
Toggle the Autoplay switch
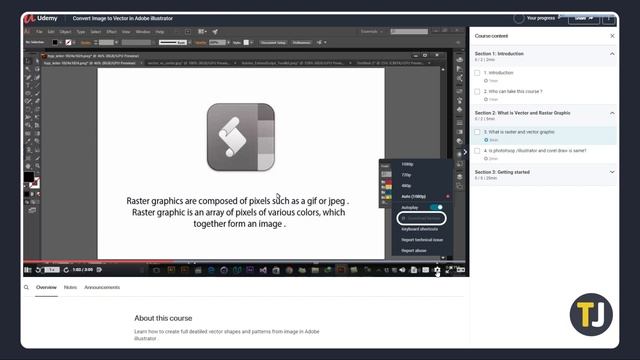pos(436,207)
